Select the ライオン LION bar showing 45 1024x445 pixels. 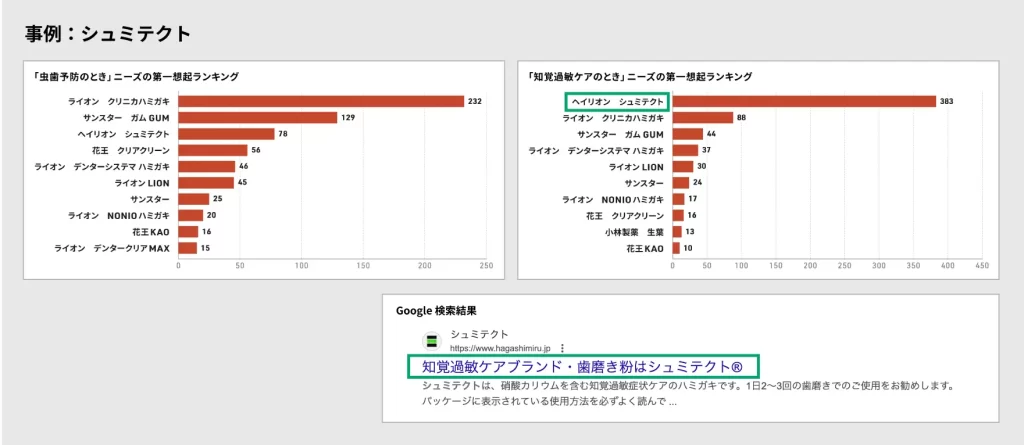(206, 183)
